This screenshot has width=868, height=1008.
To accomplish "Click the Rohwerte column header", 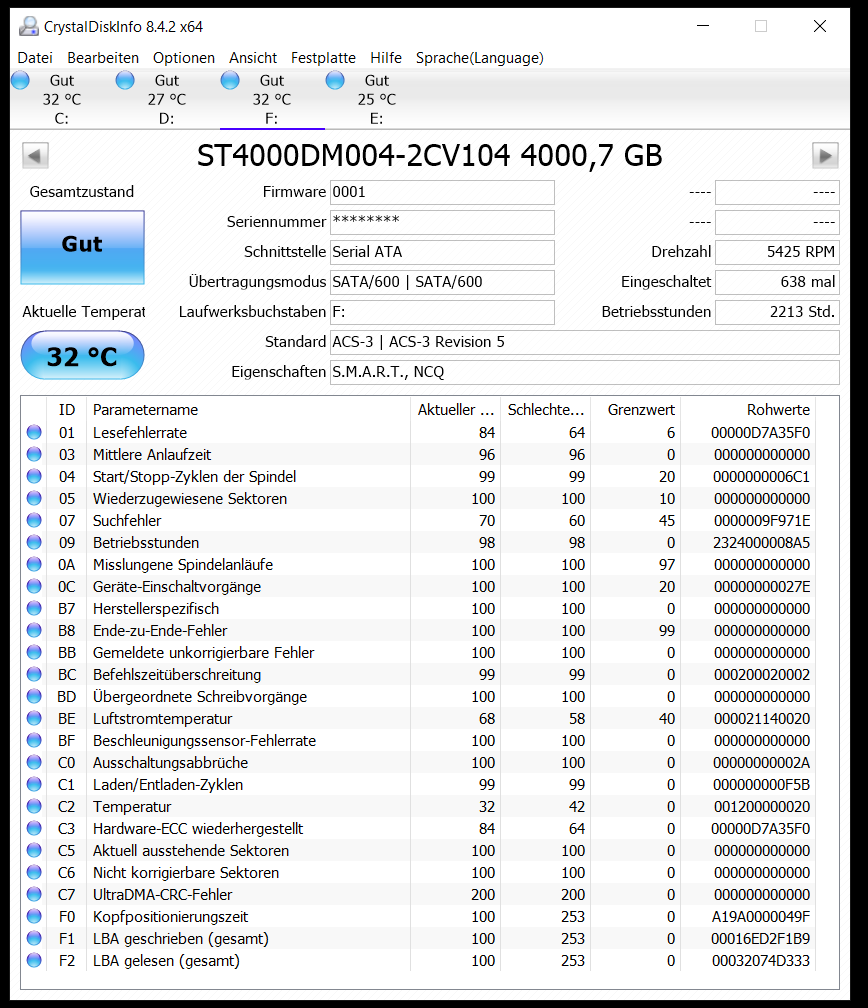I will pyautogui.click(x=778, y=410).
